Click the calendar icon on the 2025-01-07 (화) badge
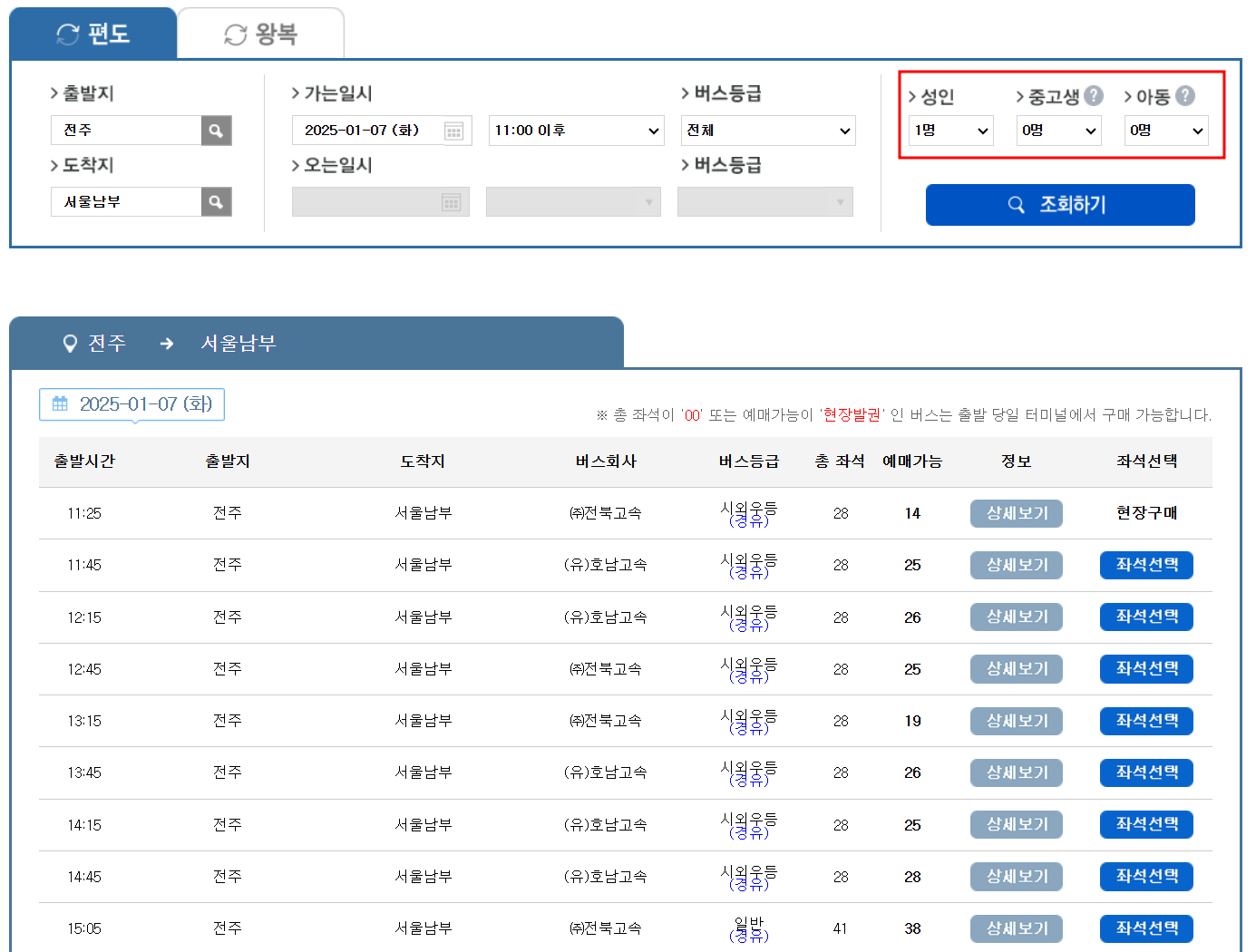The width and height of the screenshot is (1256, 952). point(60,403)
